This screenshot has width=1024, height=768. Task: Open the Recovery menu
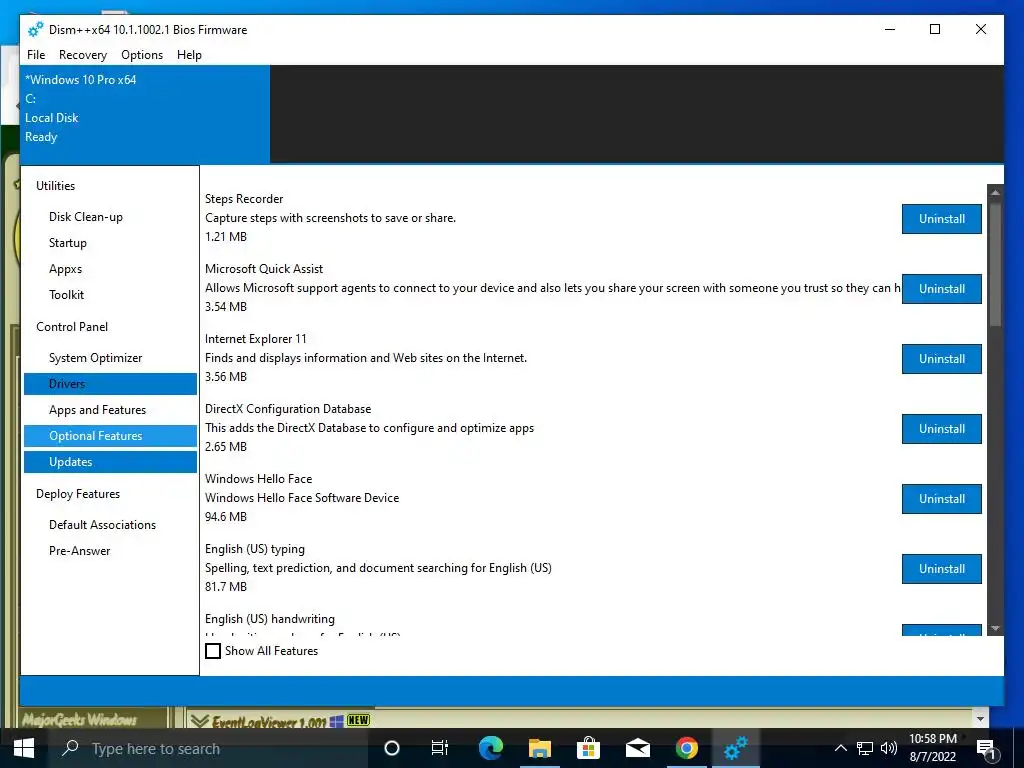point(83,55)
